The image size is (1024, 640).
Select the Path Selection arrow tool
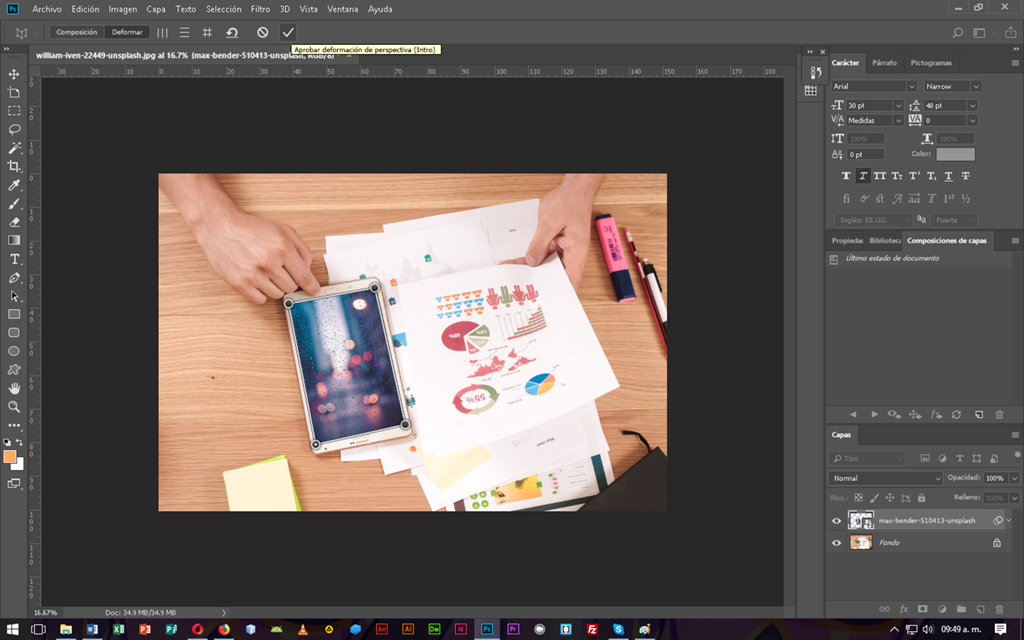(14, 296)
